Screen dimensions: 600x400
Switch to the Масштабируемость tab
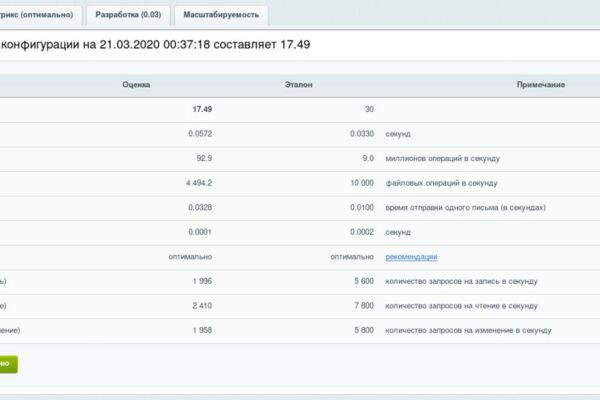point(221,15)
